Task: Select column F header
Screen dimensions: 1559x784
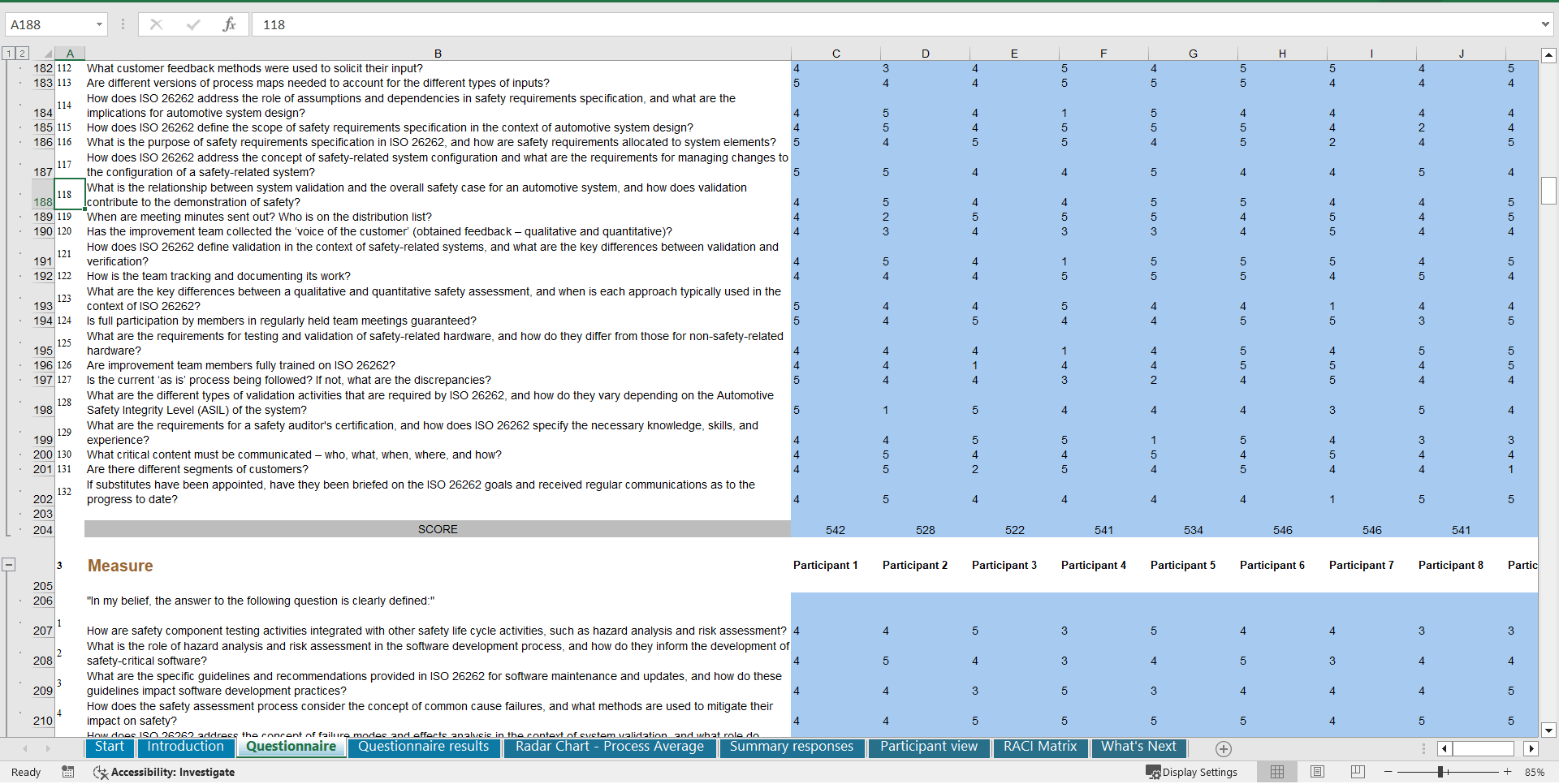Action: (x=1103, y=54)
